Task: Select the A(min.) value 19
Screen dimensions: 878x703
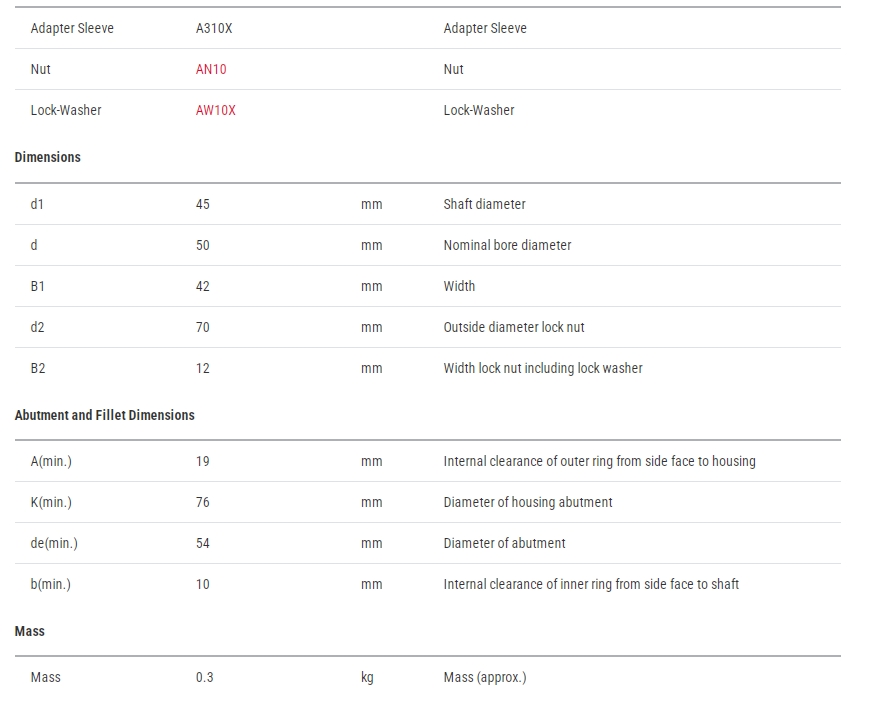Action: pyautogui.click(x=203, y=461)
